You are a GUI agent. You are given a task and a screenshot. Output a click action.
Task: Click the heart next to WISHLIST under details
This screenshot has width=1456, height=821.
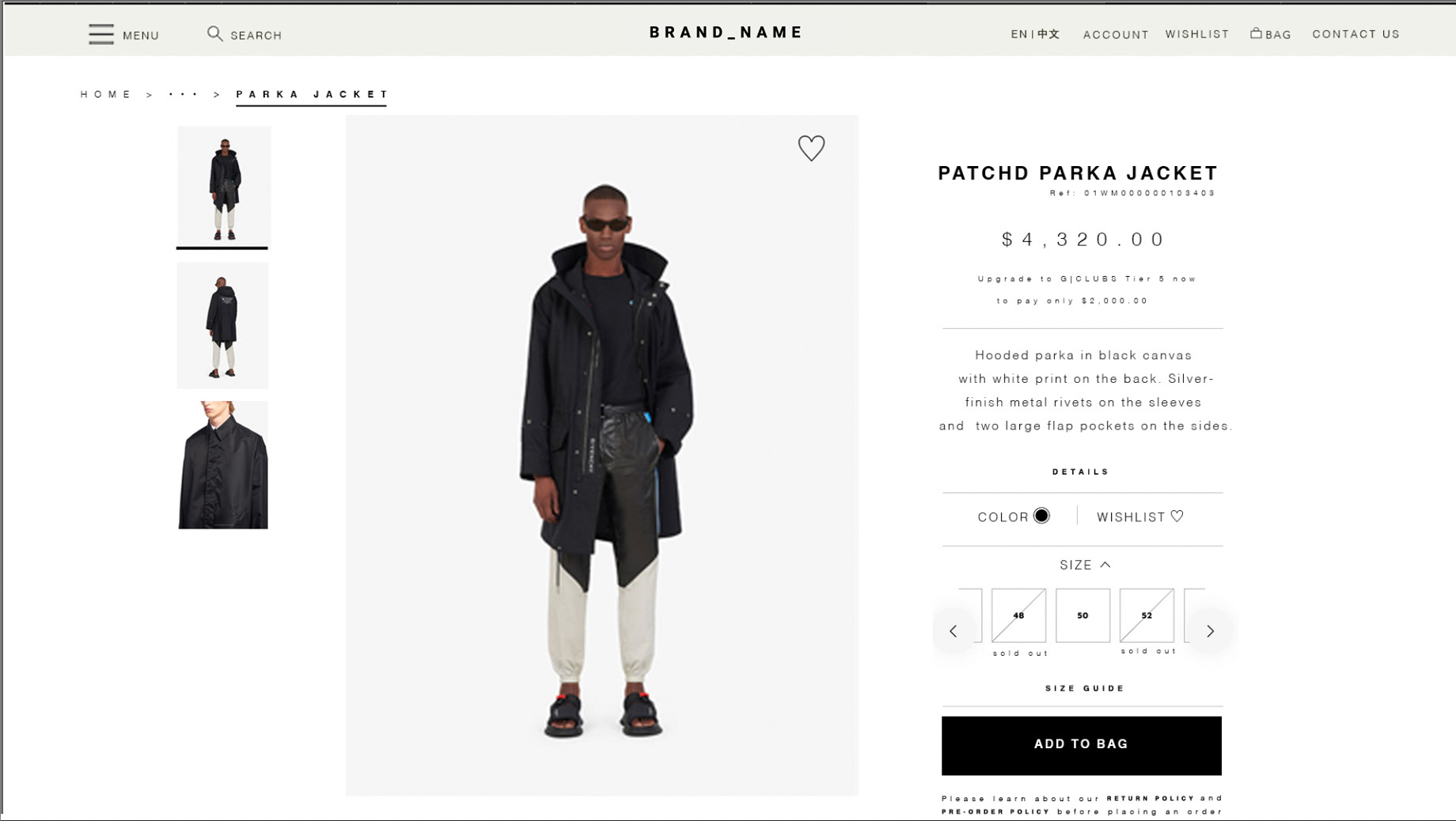click(x=1177, y=516)
